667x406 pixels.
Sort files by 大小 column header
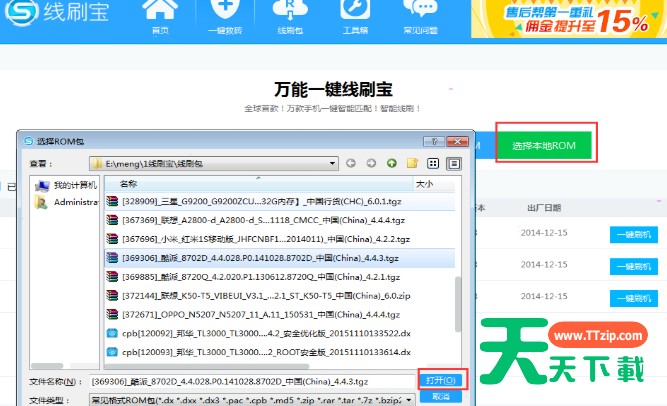pyautogui.click(x=435, y=184)
